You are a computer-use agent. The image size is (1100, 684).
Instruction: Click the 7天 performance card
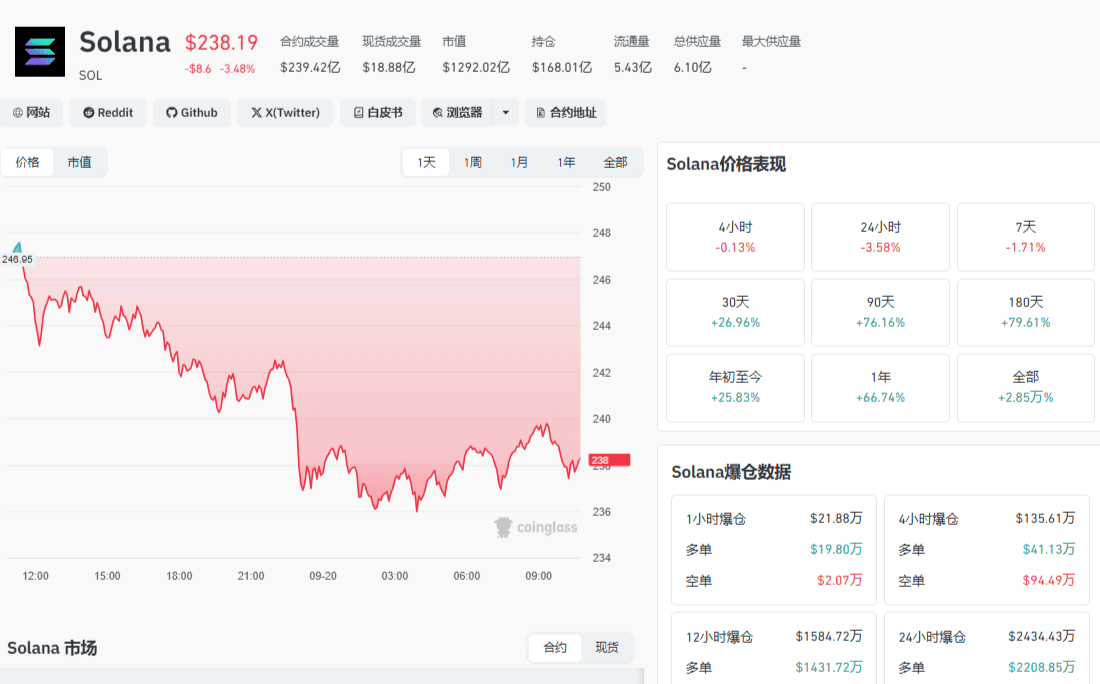tap(1026, 237)
